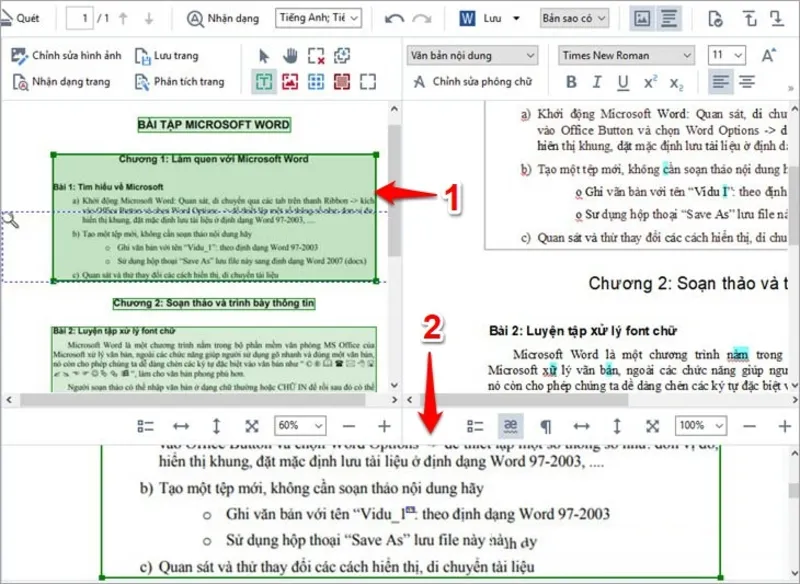Screen dimensions: 800x584
Task: Expand the formatting toolbar overflow chevron
Action: point(791,89)
